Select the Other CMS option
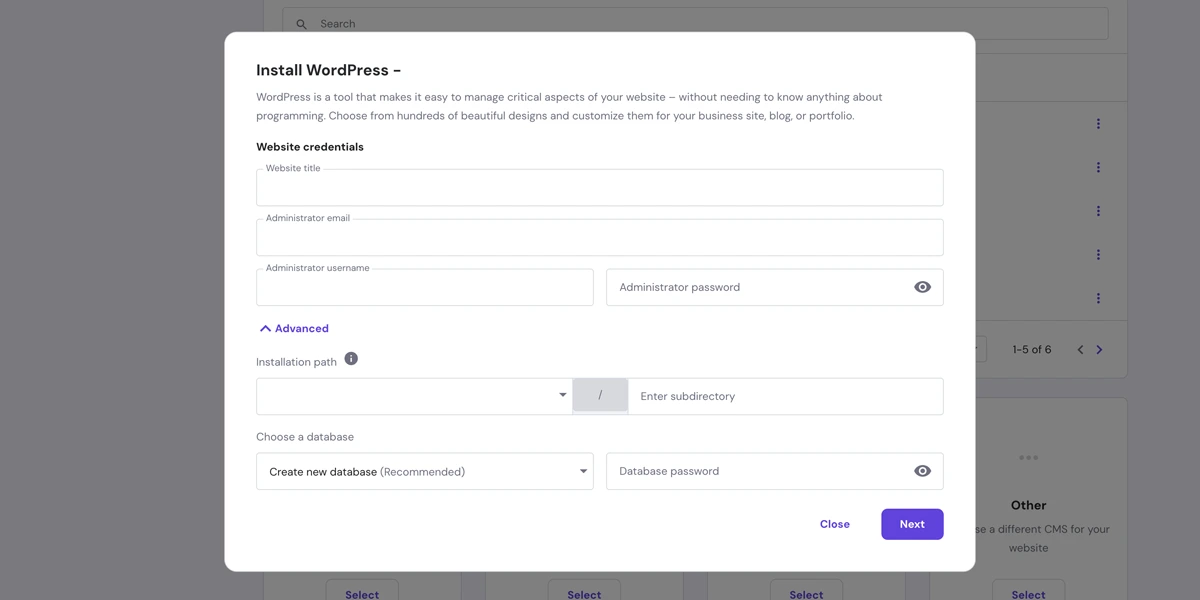 (1028, 593)
